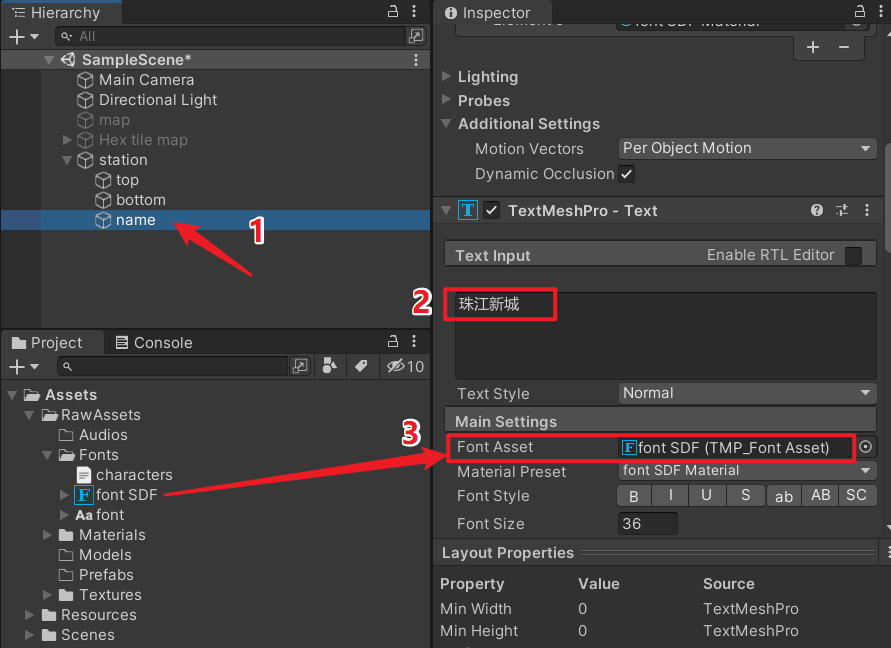Toggle Bold font style

point(634,496)
